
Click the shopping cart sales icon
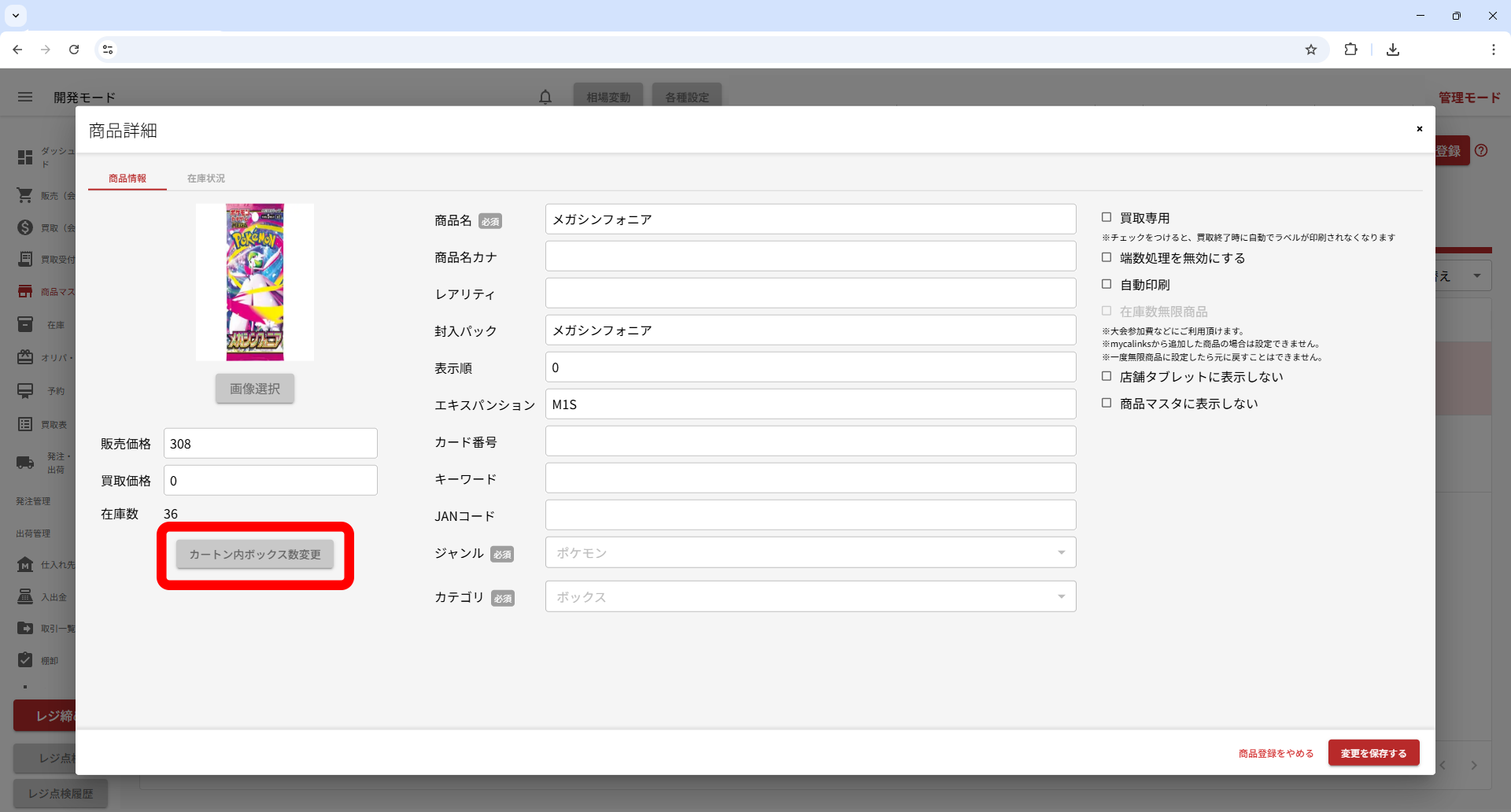point(25,195)
